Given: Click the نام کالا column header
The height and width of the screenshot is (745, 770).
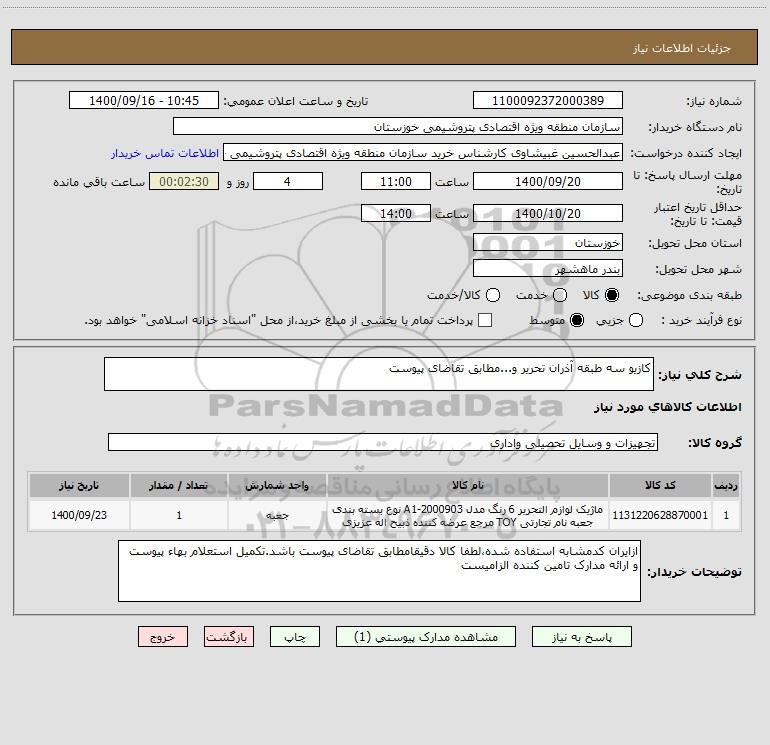Looking at the screenshot, I should tap(468, 485).
